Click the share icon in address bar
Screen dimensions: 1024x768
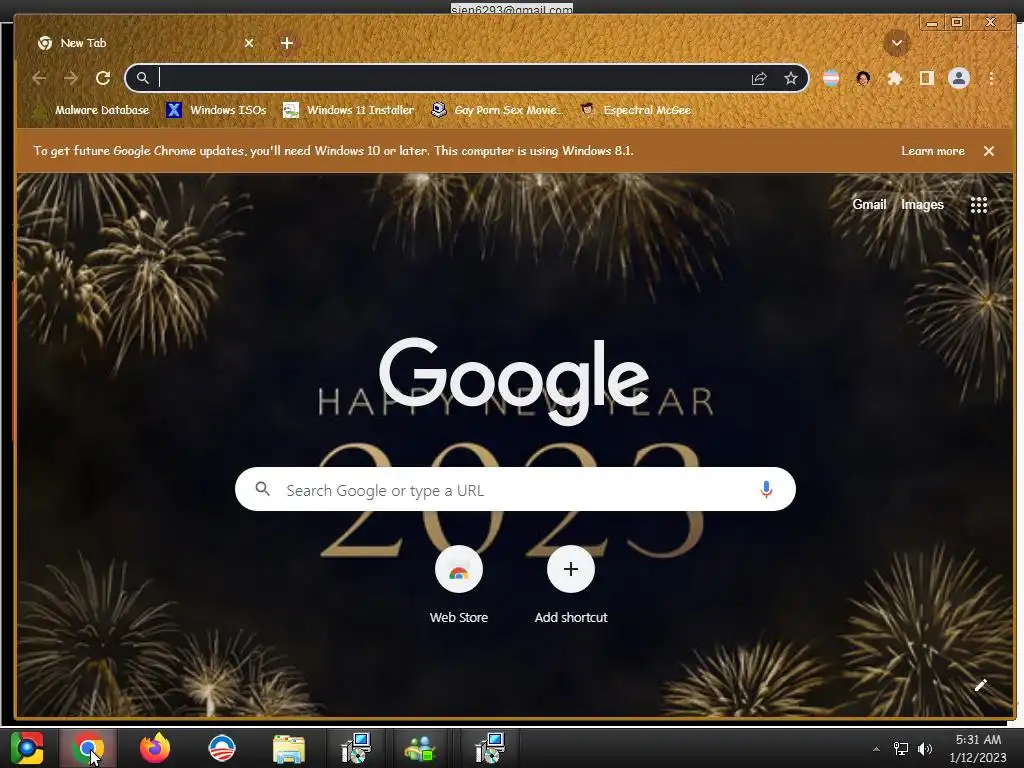[x=758, y=79]
